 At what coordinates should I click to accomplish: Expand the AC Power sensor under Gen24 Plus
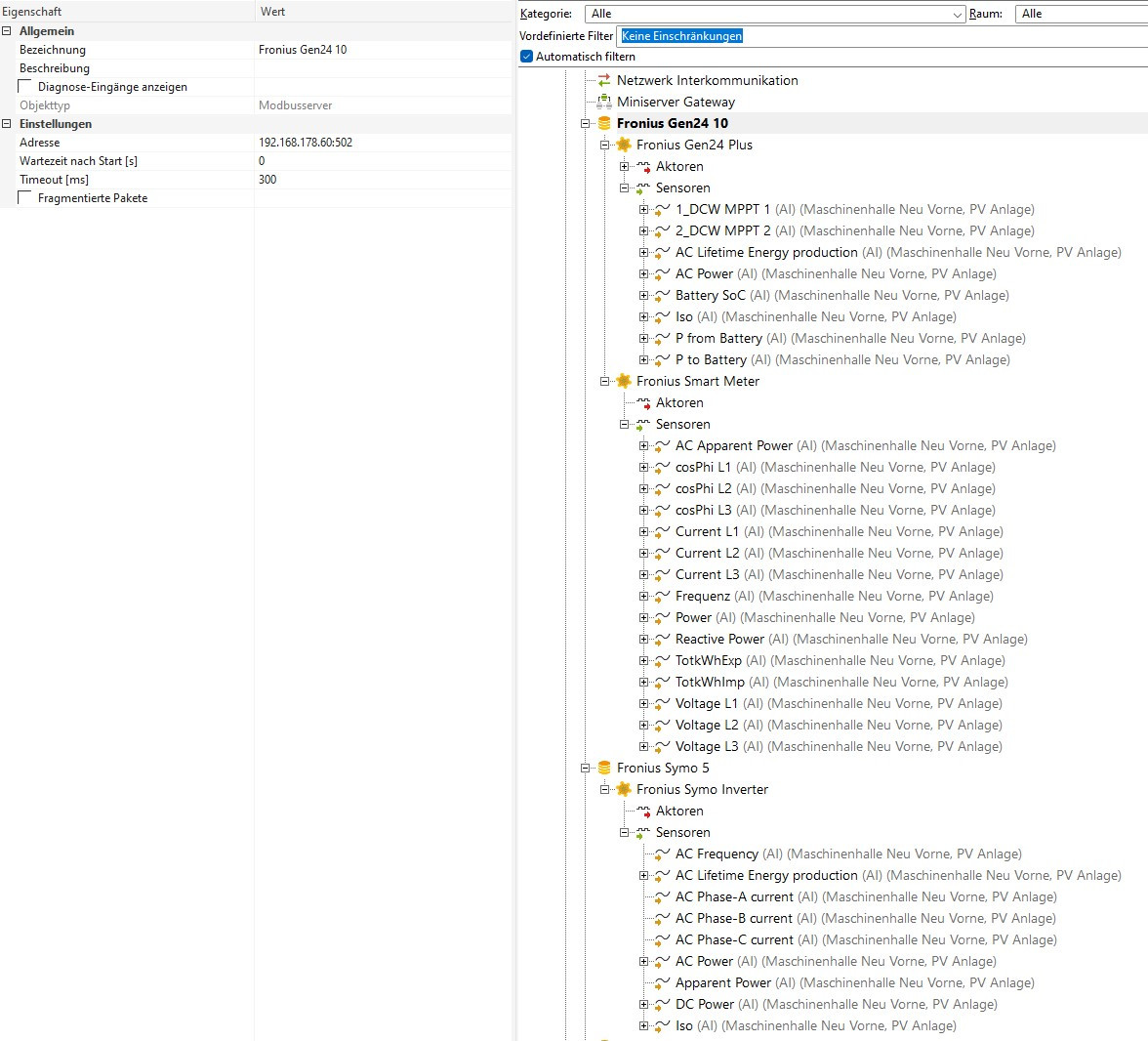643,274
